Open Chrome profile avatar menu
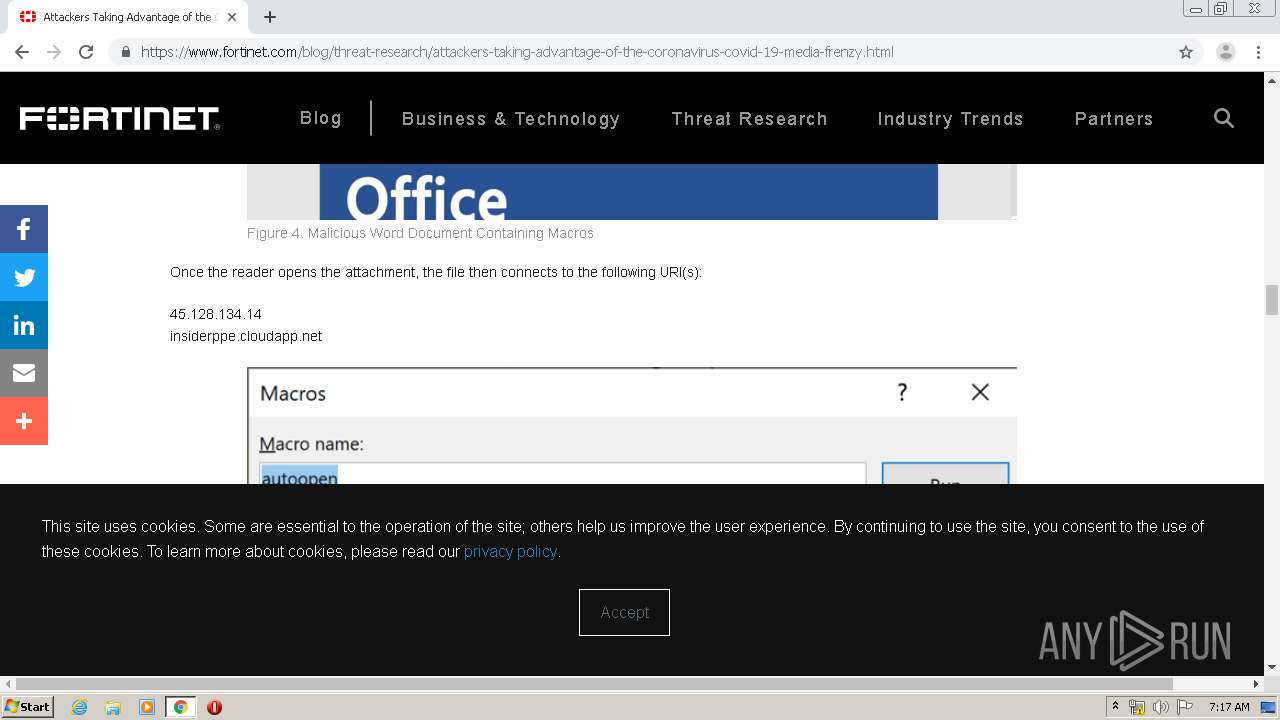 click(1226, 52)
